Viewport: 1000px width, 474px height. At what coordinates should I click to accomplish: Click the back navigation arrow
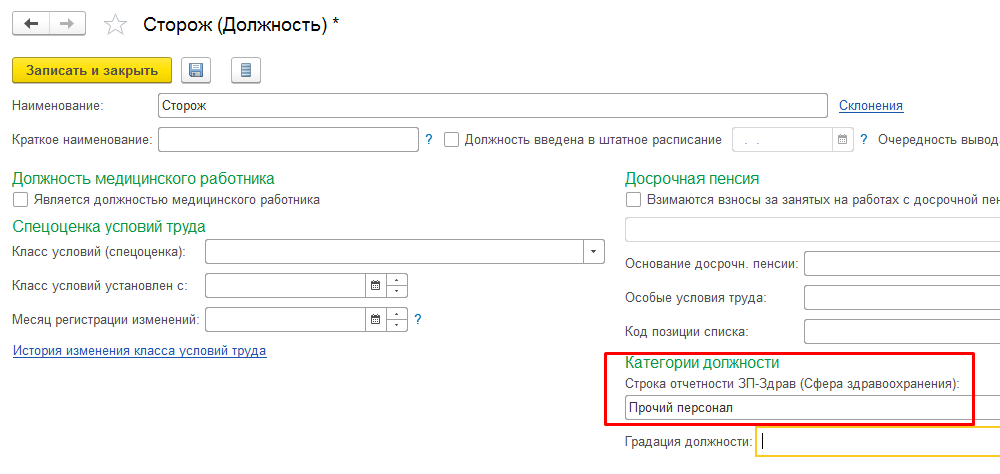click(x=30, y=23)
